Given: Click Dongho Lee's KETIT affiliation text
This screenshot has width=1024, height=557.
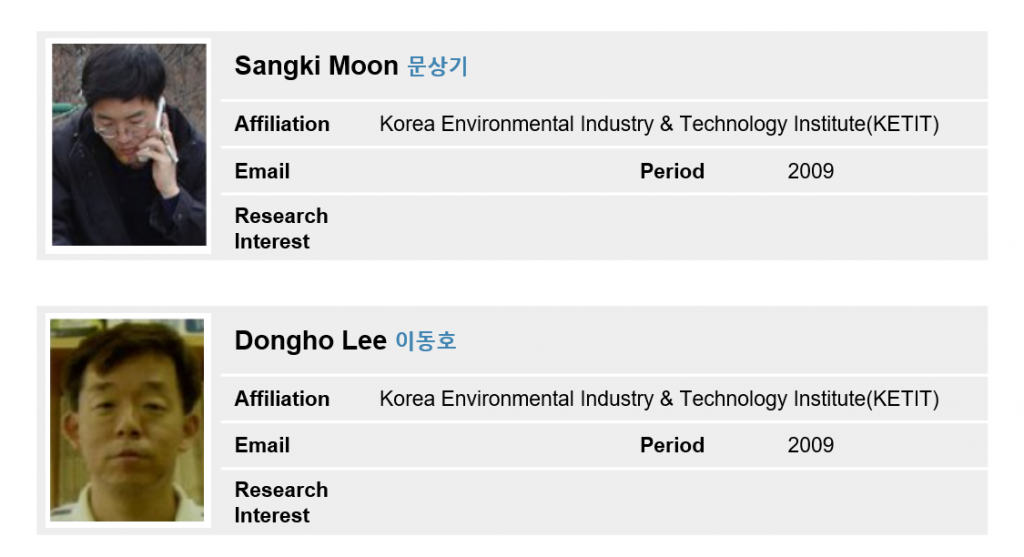Looking at the screenshot, I should pyautogui.click(x=659, y=398).
